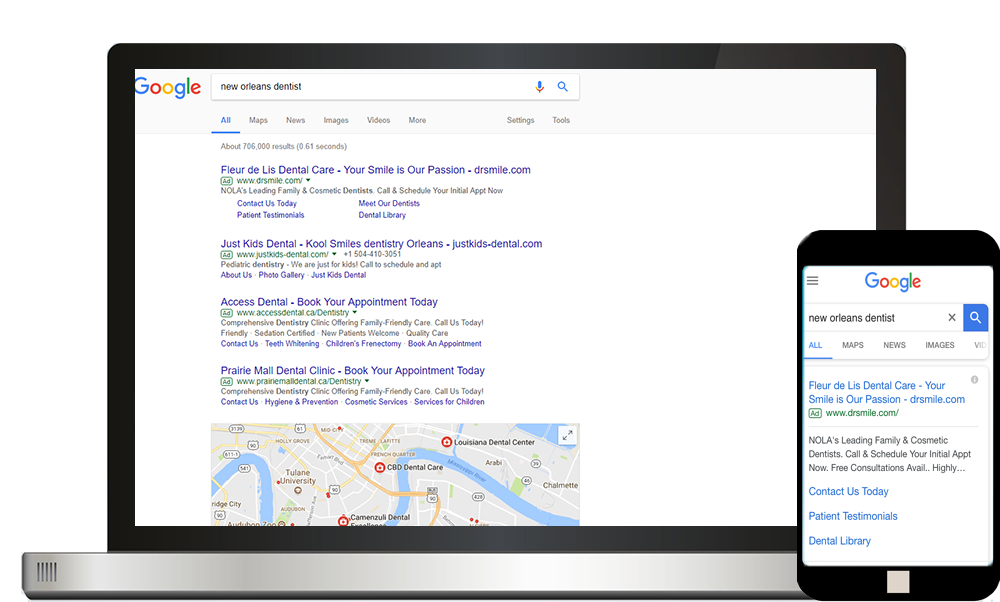Expand the justkids-dental.com URL dropdown arrow
Viewport: 1000px width, 602px height.
[334, 254]
